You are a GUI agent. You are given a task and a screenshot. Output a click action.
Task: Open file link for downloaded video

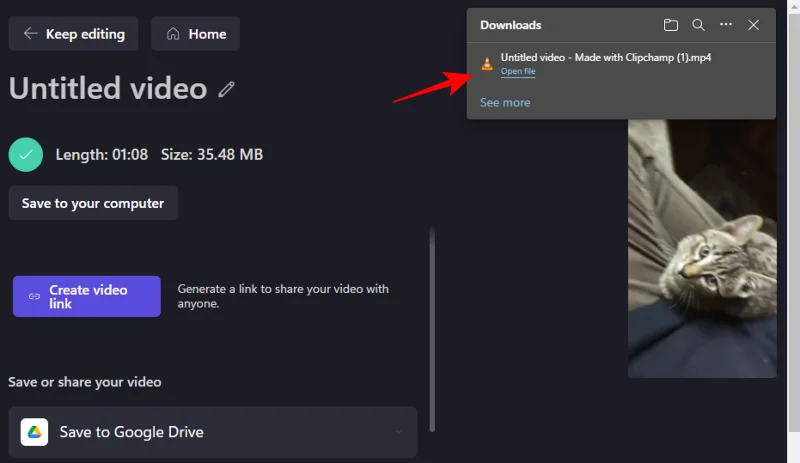coord(518,71)
